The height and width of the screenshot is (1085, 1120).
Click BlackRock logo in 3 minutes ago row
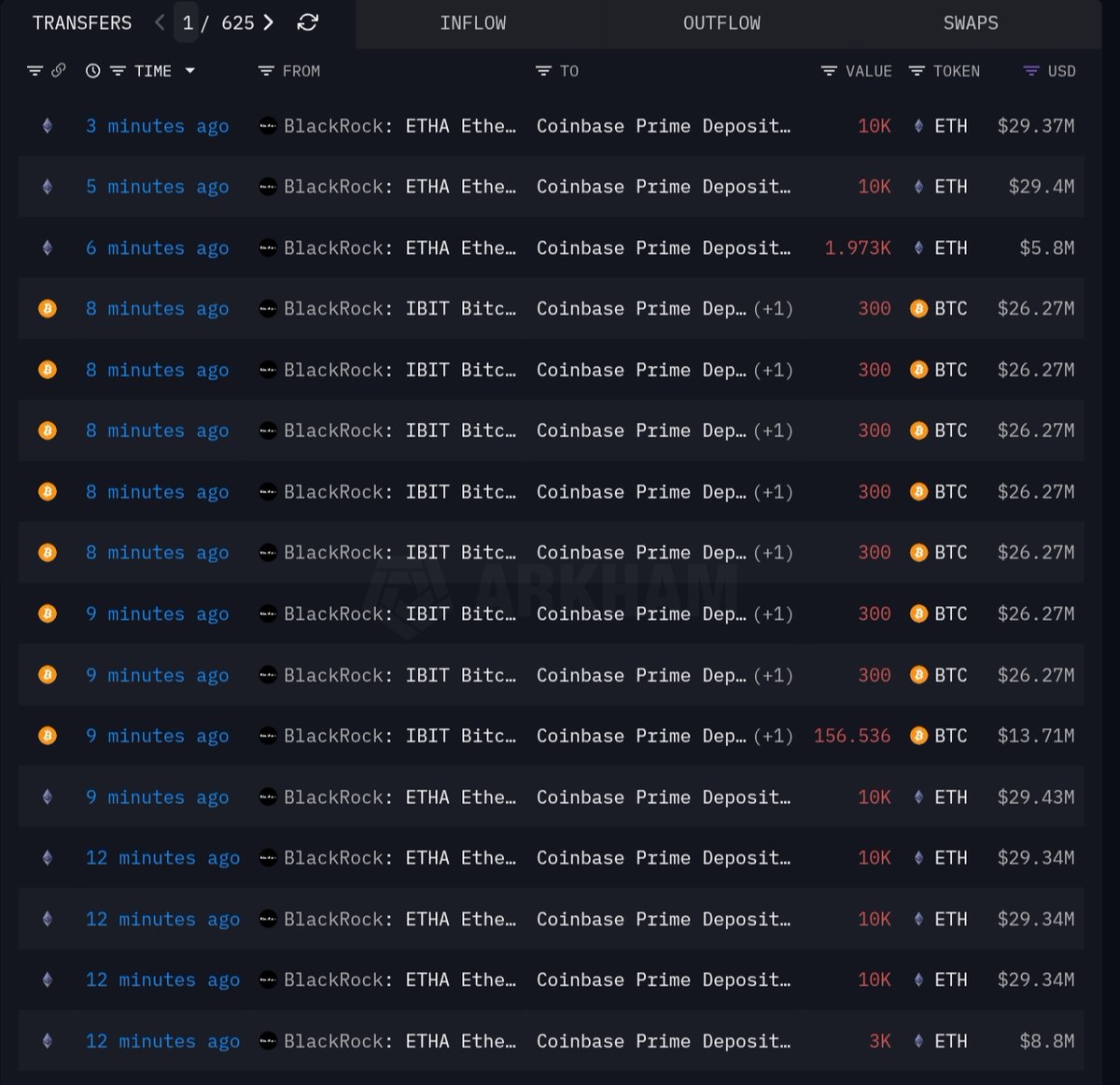[x=268, y=126]
